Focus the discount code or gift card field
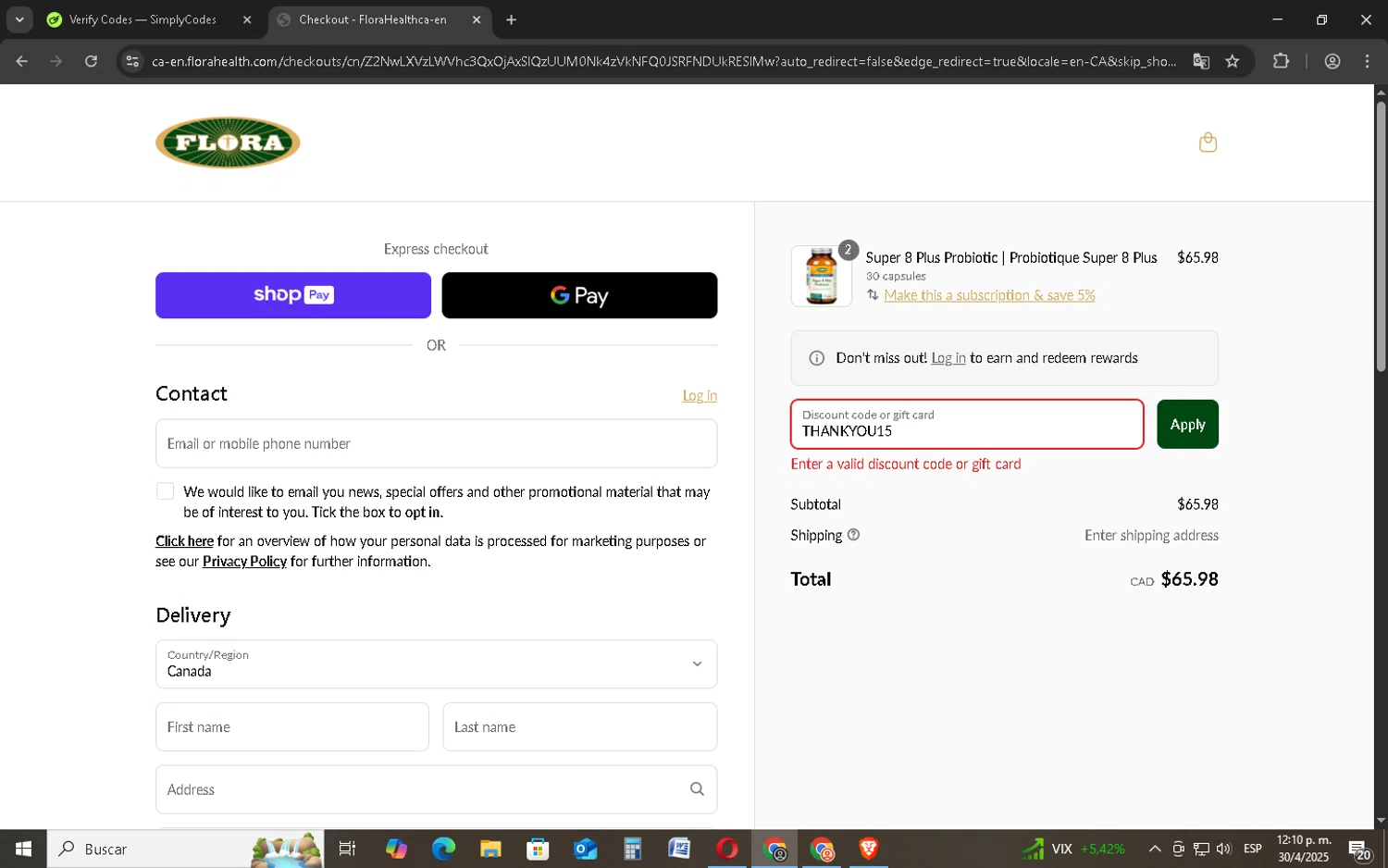This screenshot has height=868, width=1388. [x=967, y=424]
